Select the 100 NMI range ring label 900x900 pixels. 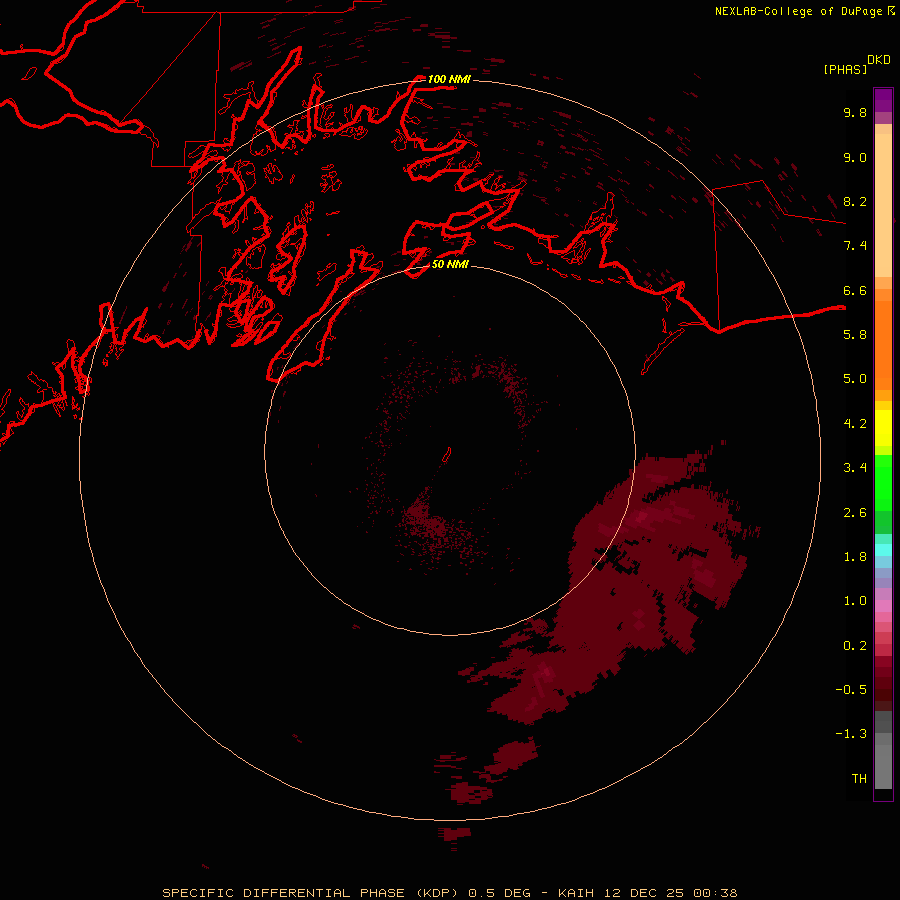click(449, 79)
